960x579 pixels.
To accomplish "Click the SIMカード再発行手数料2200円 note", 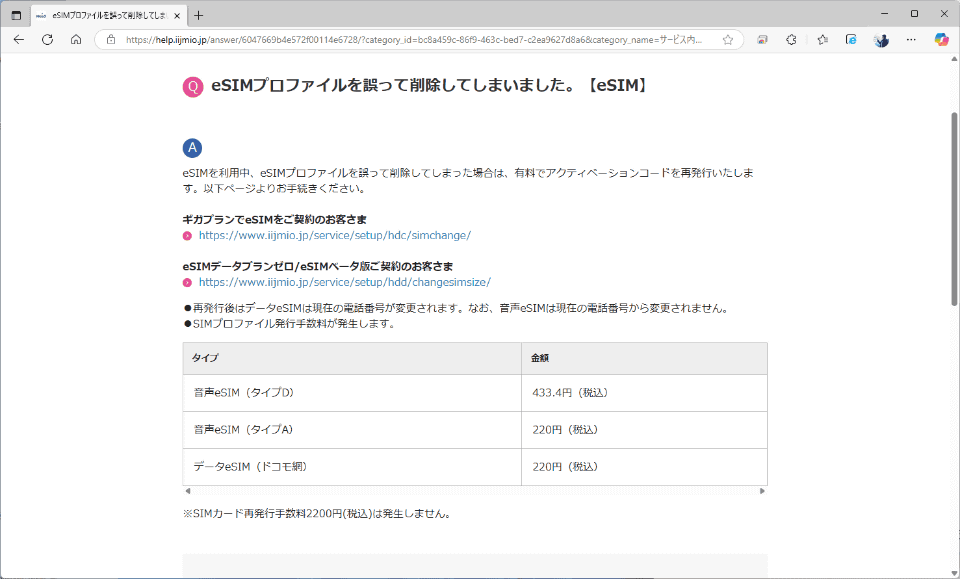I will (318, 514).
